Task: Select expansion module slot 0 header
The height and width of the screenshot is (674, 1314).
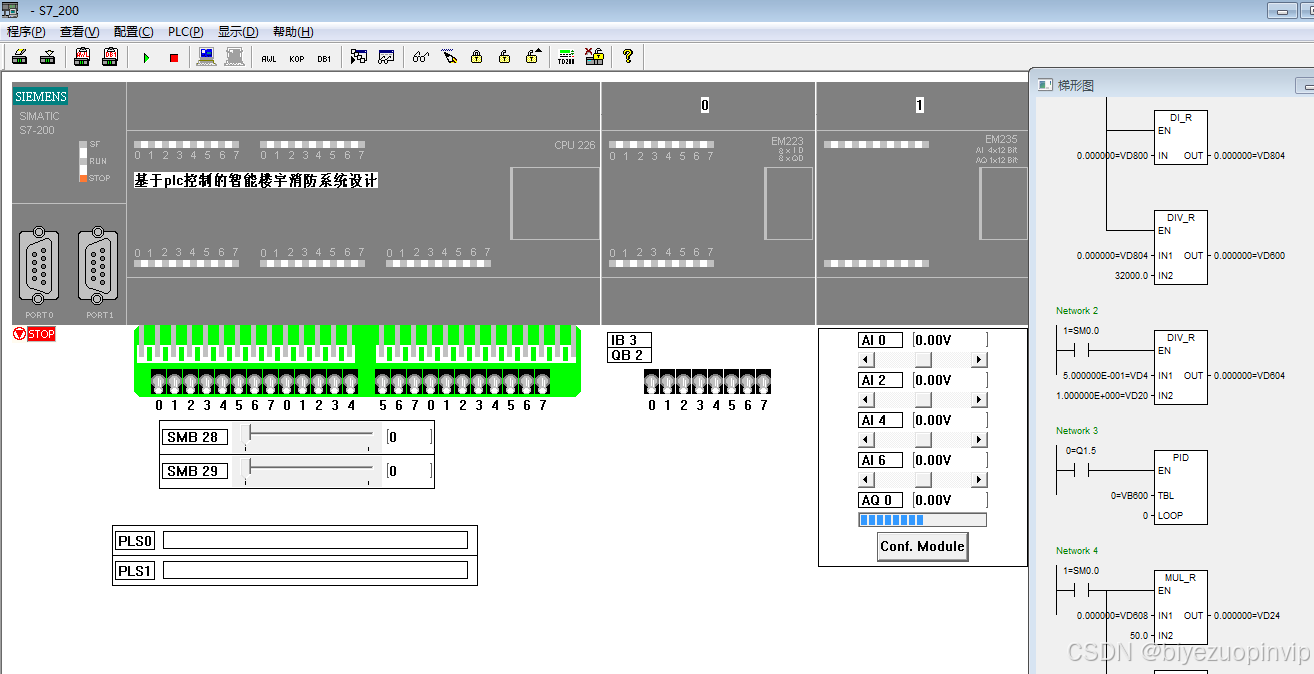Action: (704, 105)
